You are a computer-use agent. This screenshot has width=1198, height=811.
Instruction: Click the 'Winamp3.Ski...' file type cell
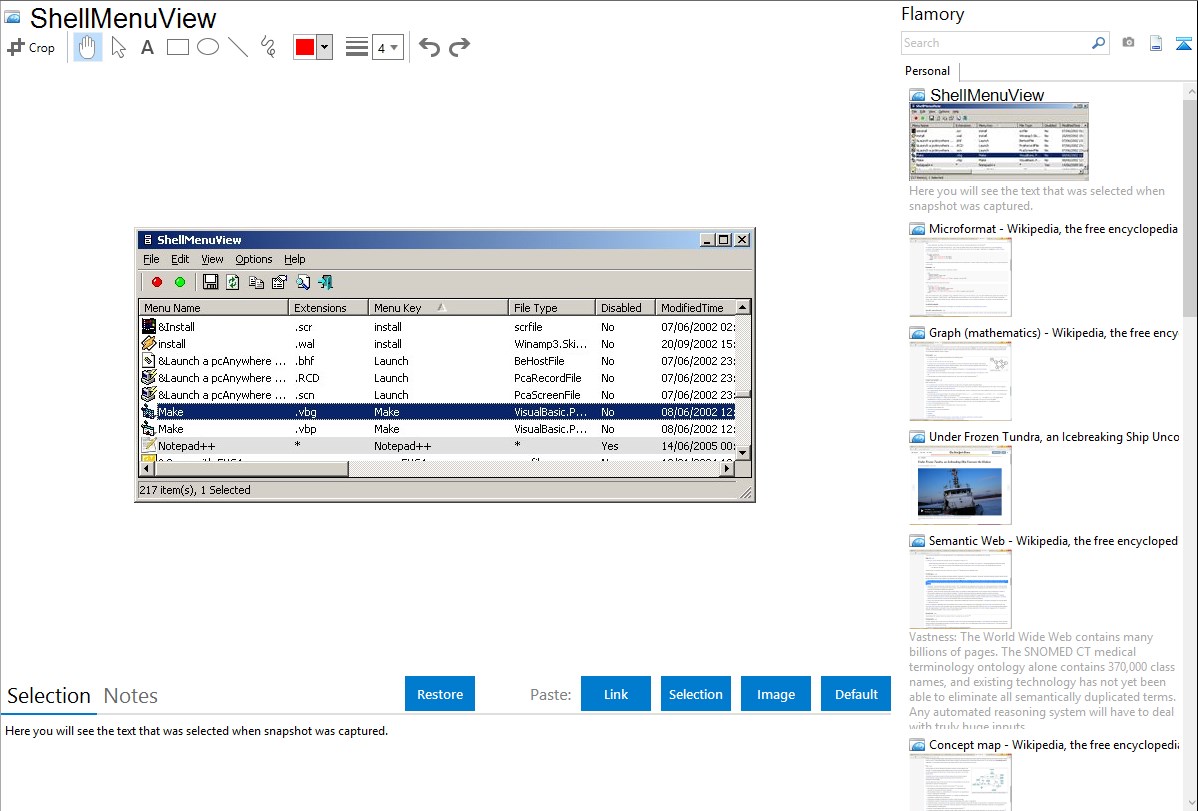pyautogui.click(x=550, y=344)
